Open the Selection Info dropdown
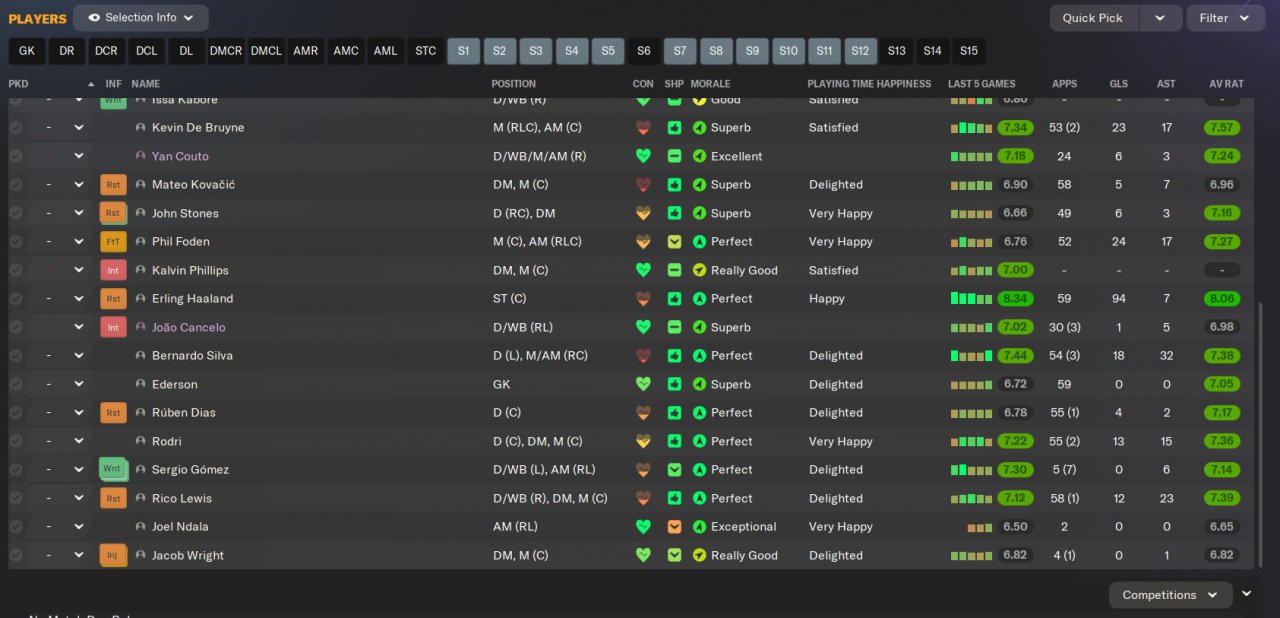Image resolution: width=1280 pixels, height=618 pixels. (x=141, y=18)
